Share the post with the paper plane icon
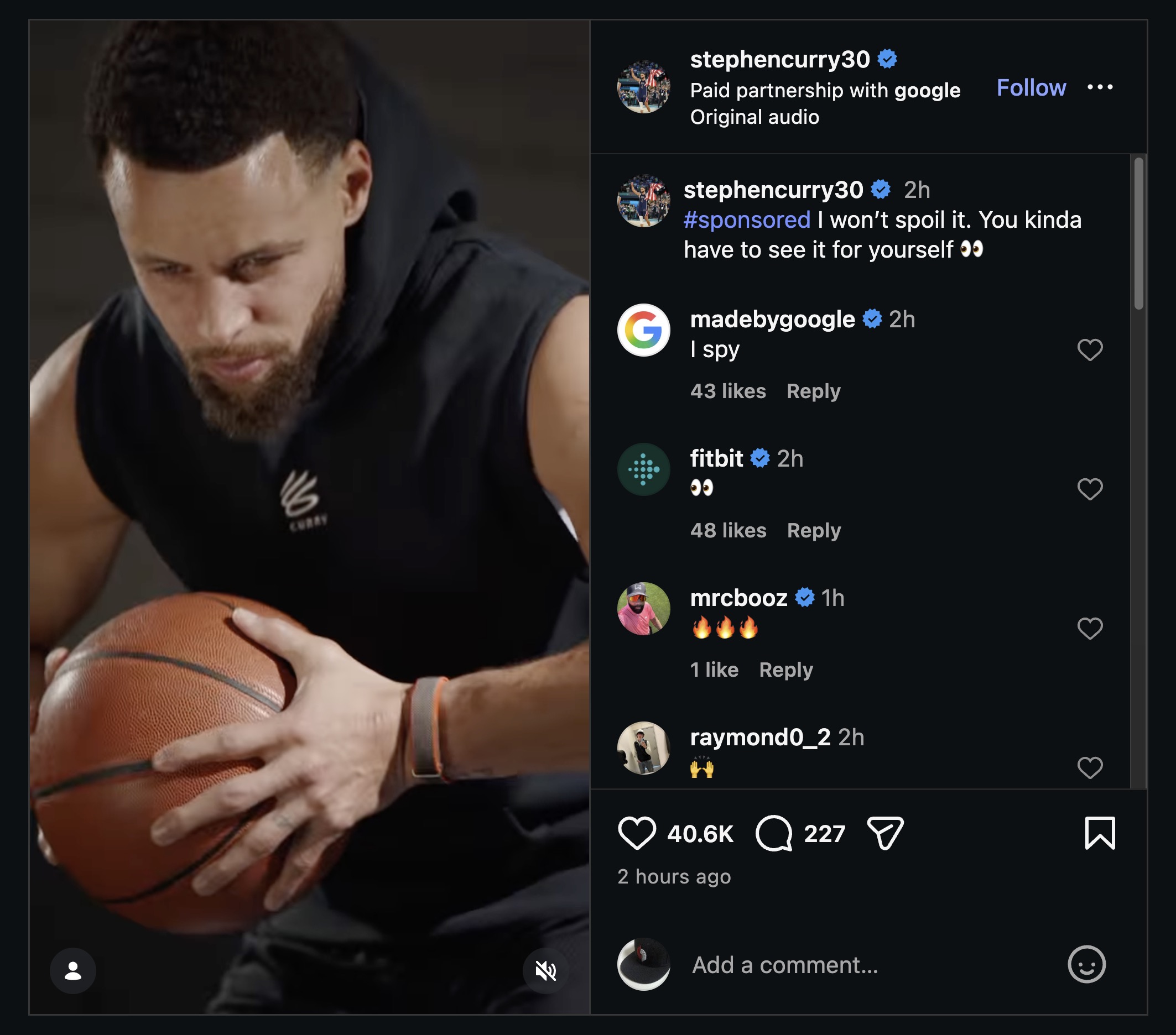 tap(885, 833)
